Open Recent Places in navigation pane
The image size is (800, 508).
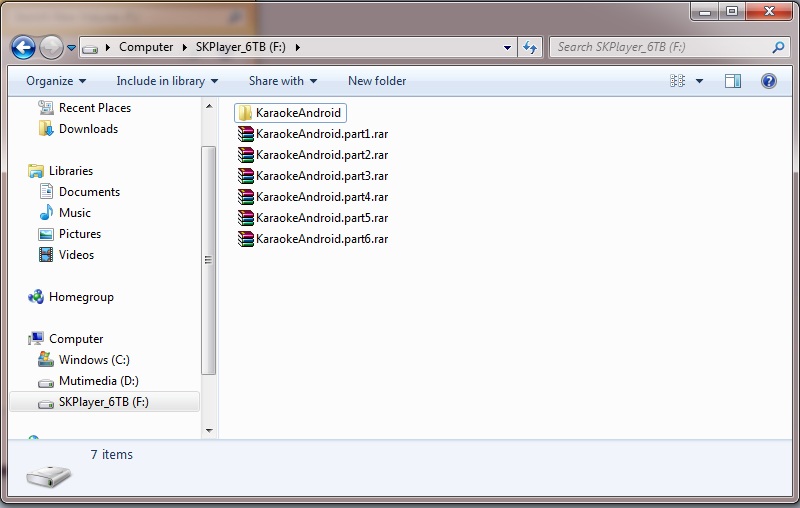[95, 108]
